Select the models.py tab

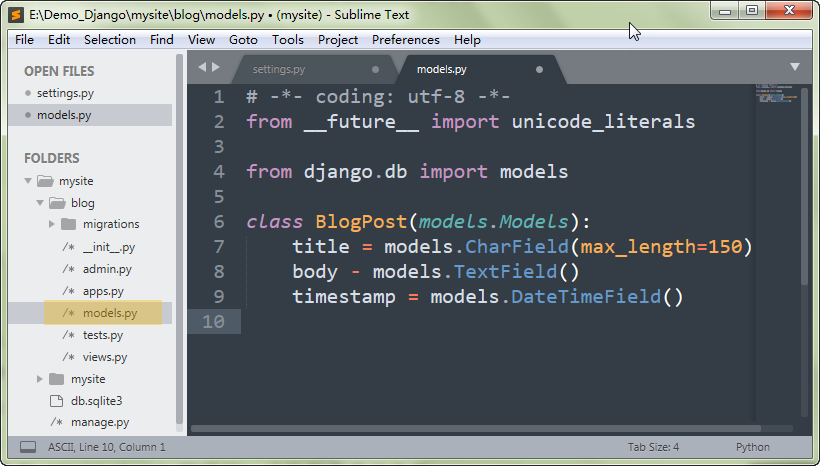click(x=482, y=70)
